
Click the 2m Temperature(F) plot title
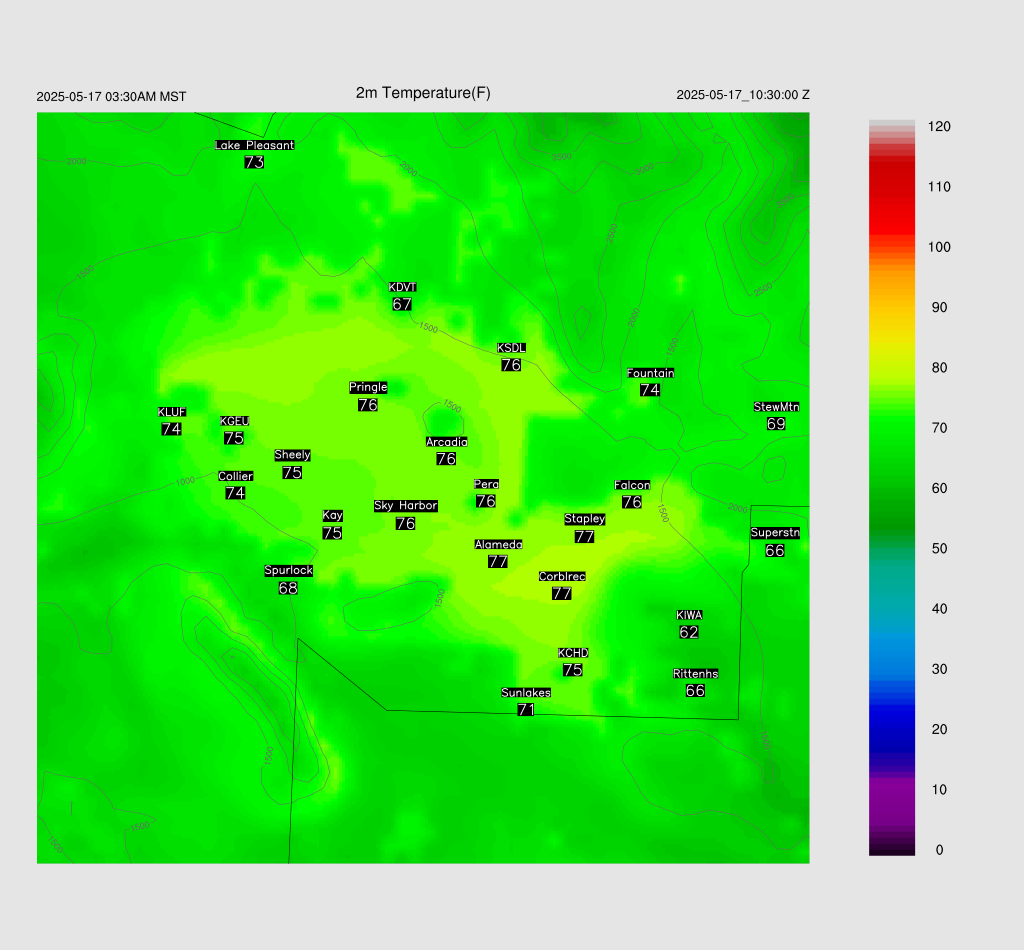pos(423,93)
